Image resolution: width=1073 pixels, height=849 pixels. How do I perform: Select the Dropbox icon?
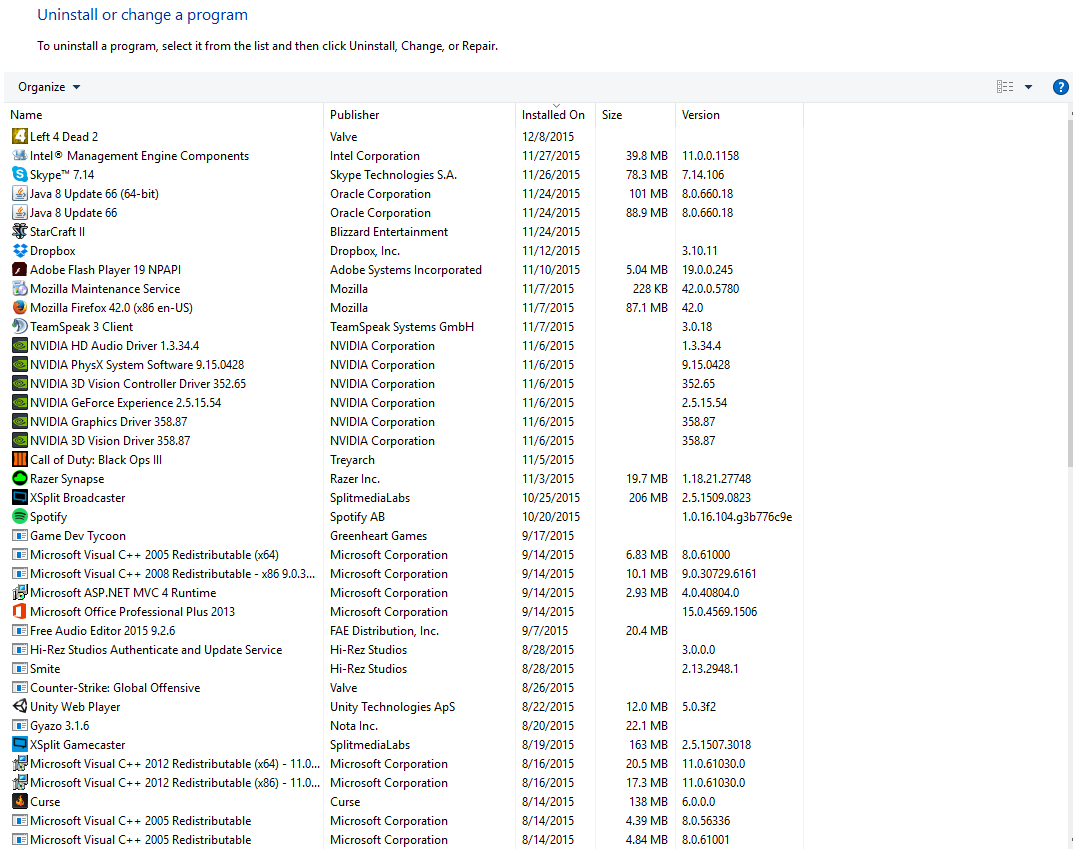(x=20, y=250)
